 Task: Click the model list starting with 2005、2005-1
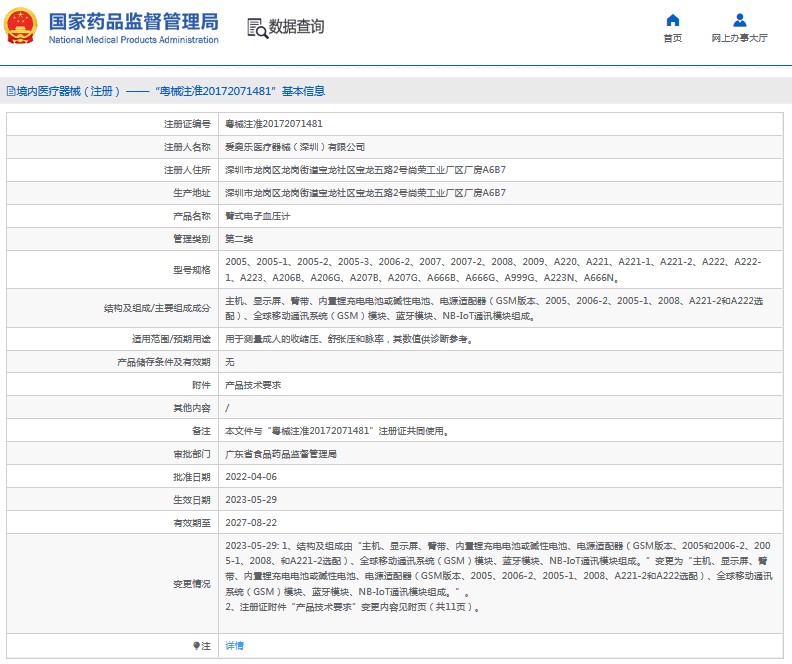tap(493, 270)
